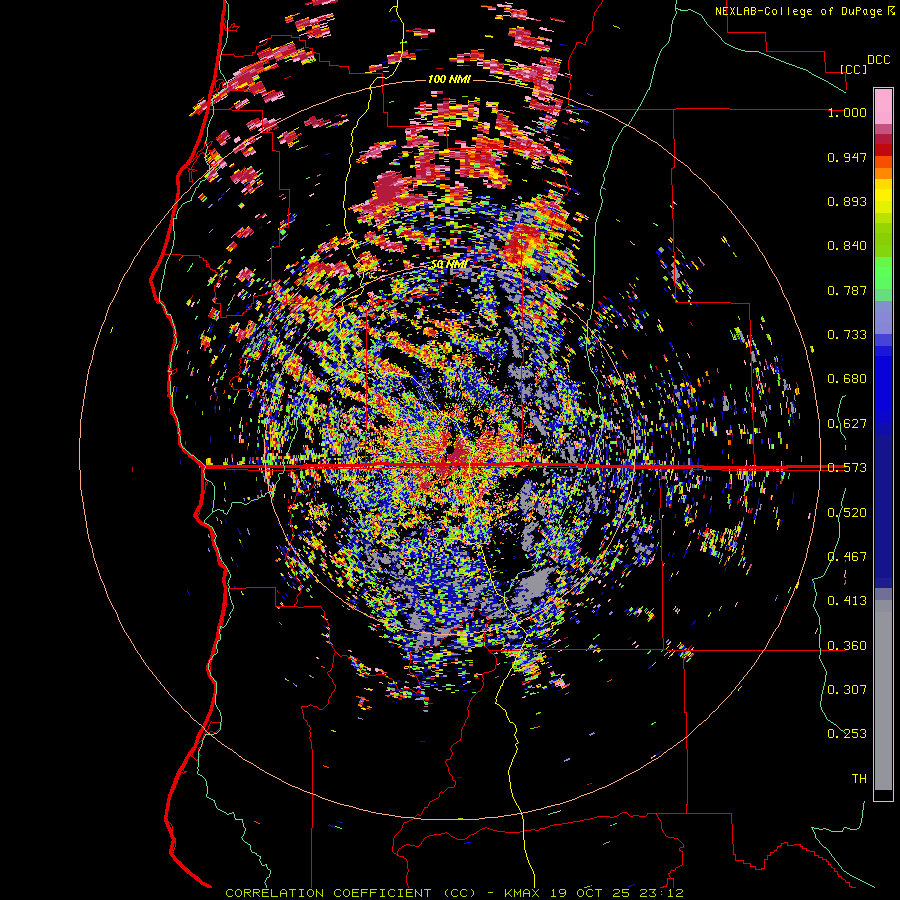
Task: Select the 0.360 color scale value
Action: (x=847, y=646)
